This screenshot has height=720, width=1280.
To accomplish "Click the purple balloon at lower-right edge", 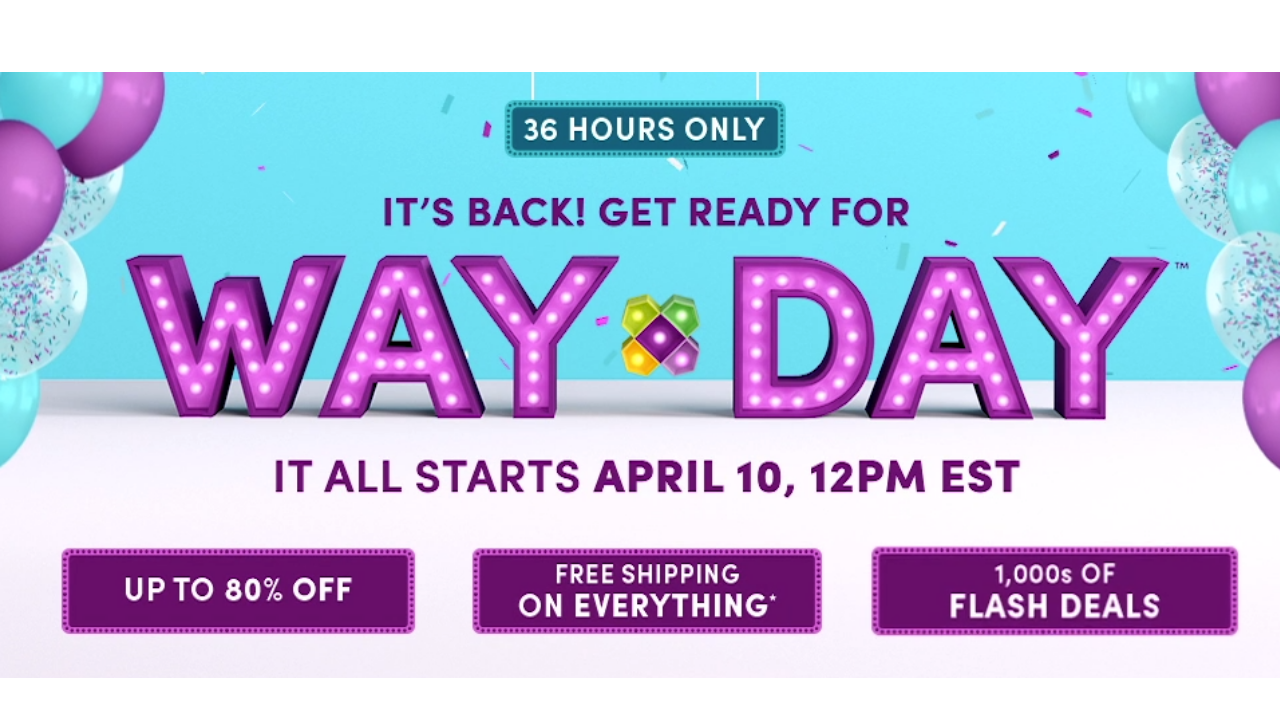I will point(1262,390).
